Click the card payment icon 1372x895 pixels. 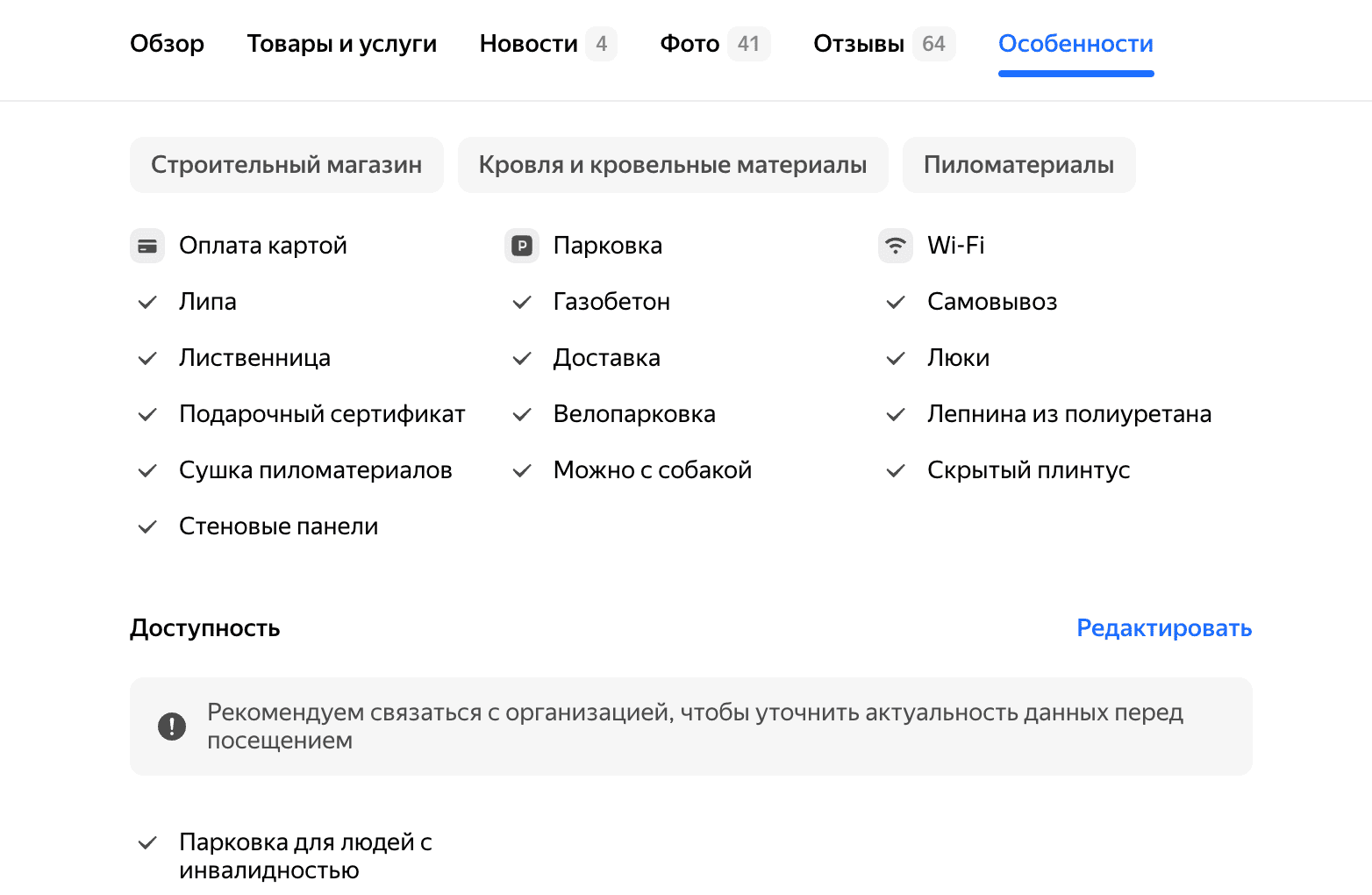[147, 246]
